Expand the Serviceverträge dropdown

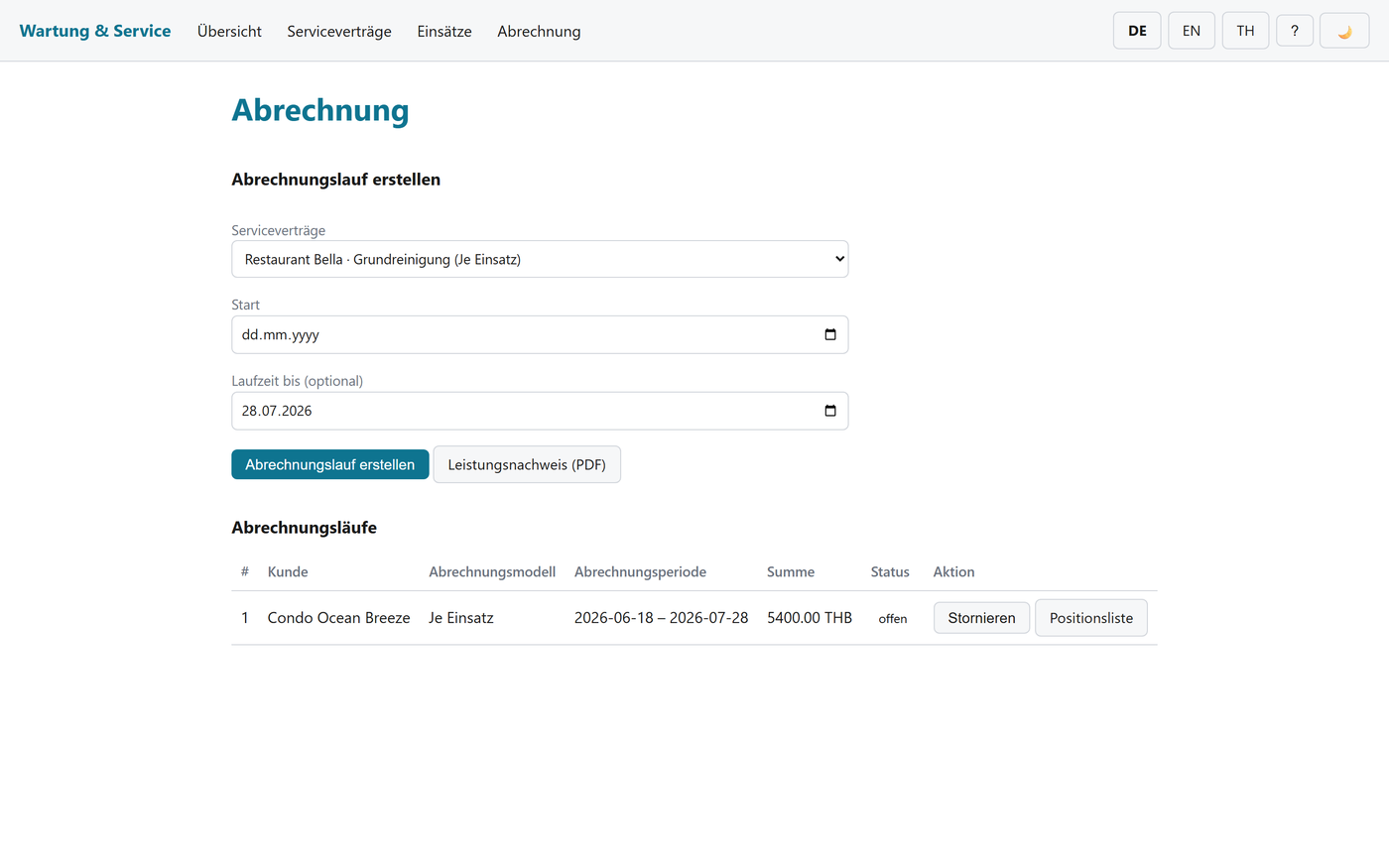(540, 259)
